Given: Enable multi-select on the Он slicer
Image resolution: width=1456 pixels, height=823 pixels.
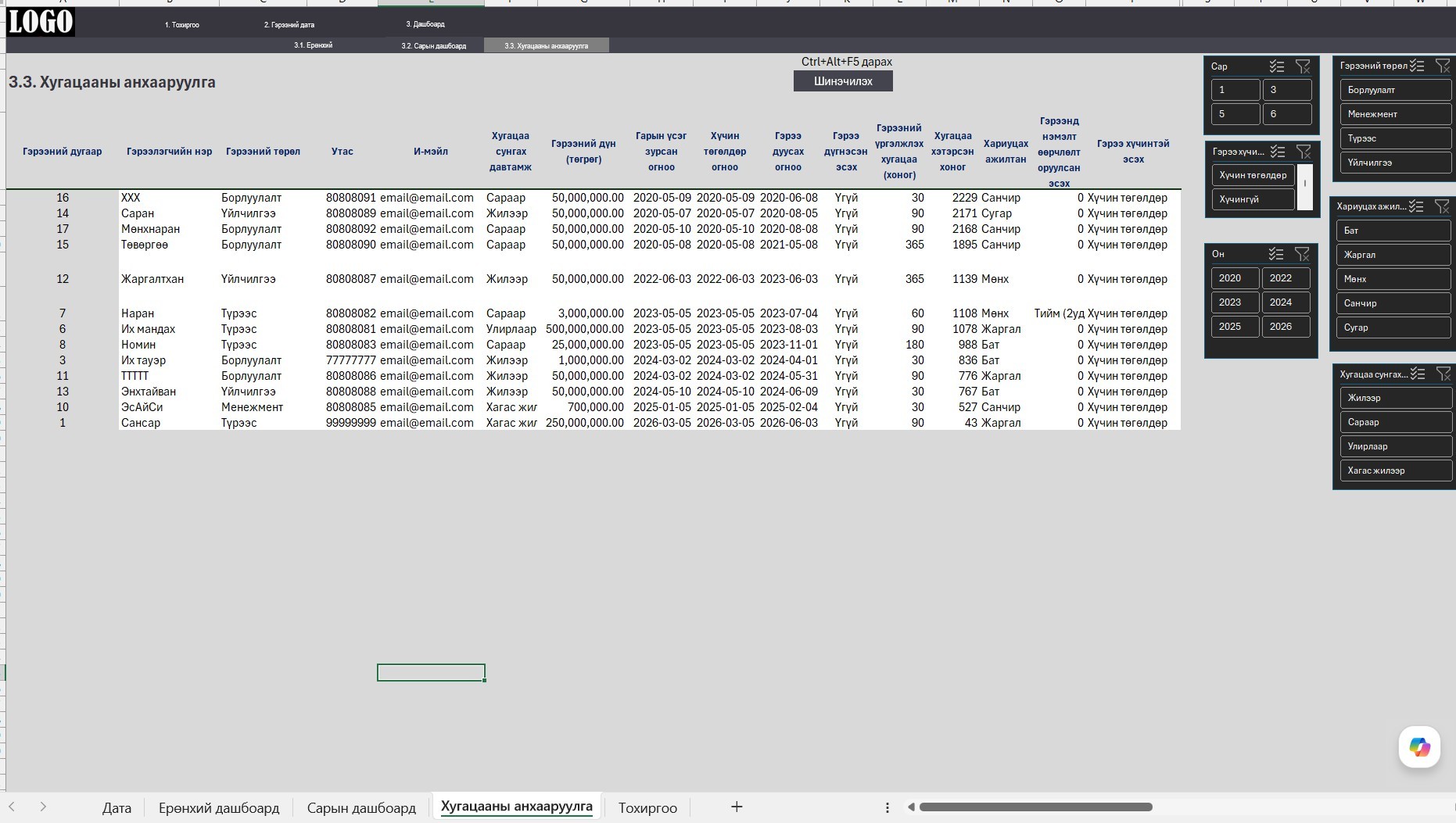Looking at the screenshot, I should click(x=1276, y=254).
